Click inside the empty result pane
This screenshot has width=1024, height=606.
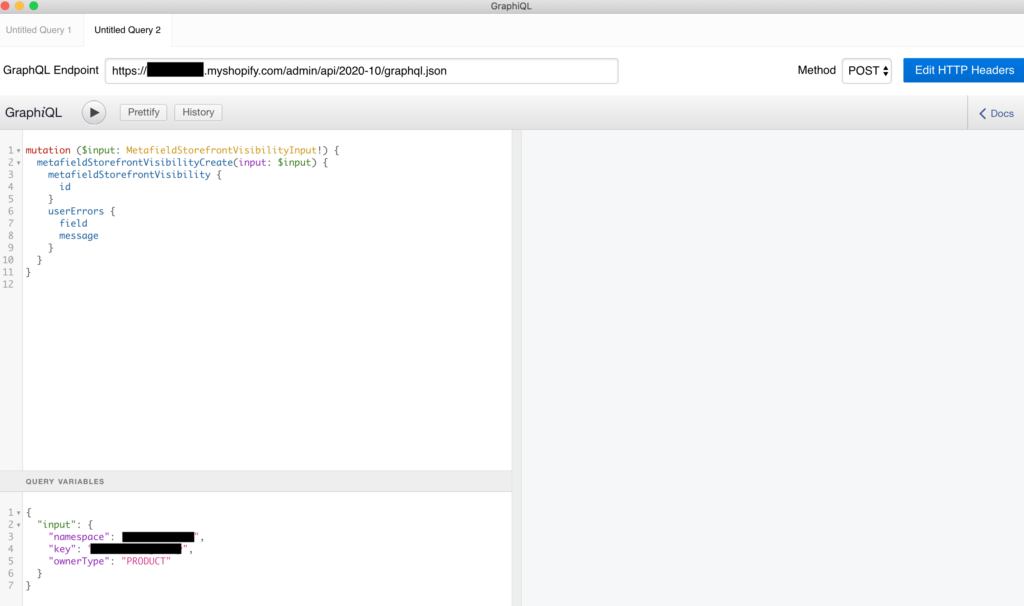point(773,368)
